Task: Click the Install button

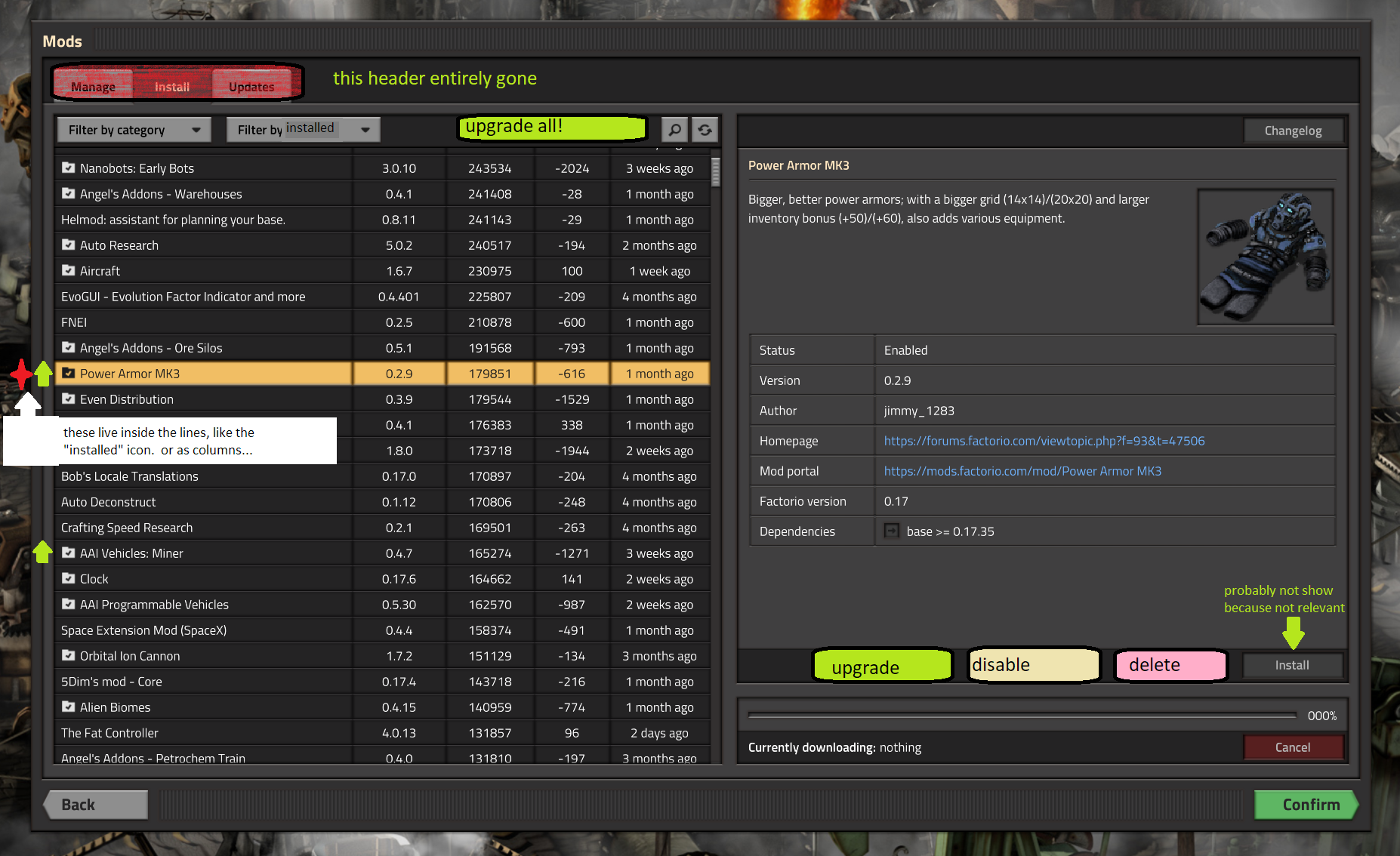Action: point(1292,665)
